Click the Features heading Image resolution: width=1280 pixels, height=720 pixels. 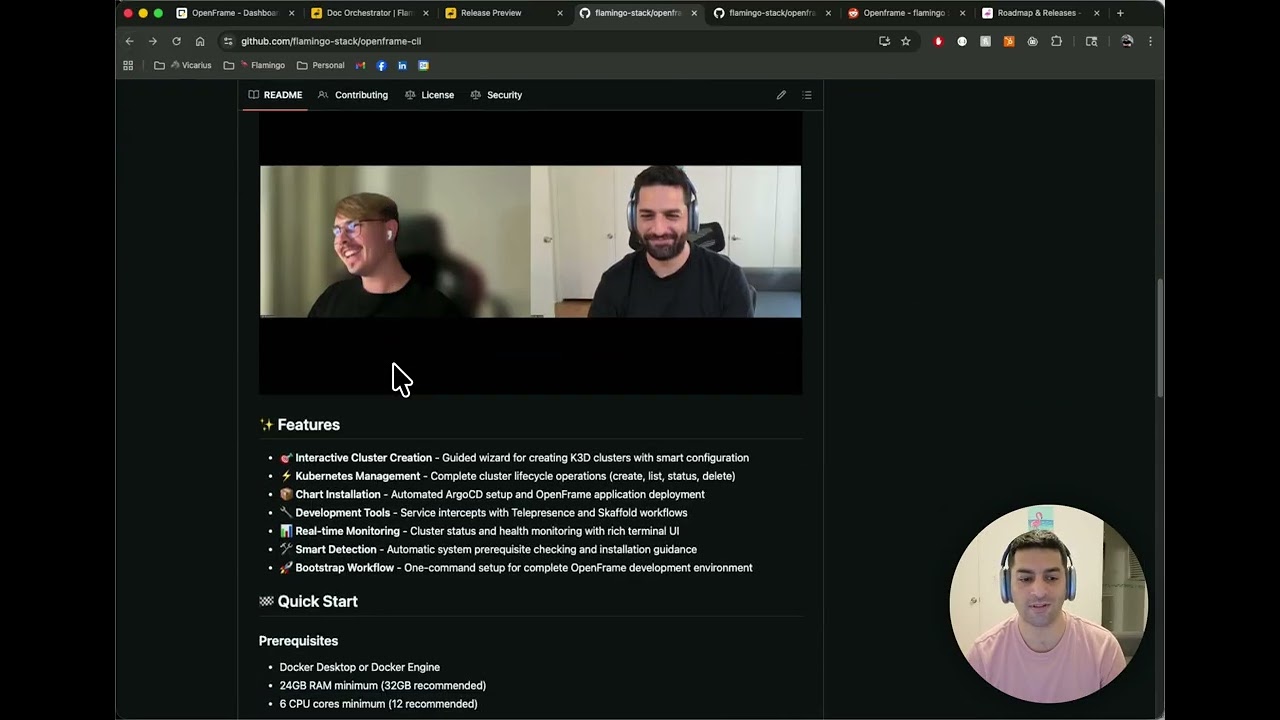click(x=308, y=425)
